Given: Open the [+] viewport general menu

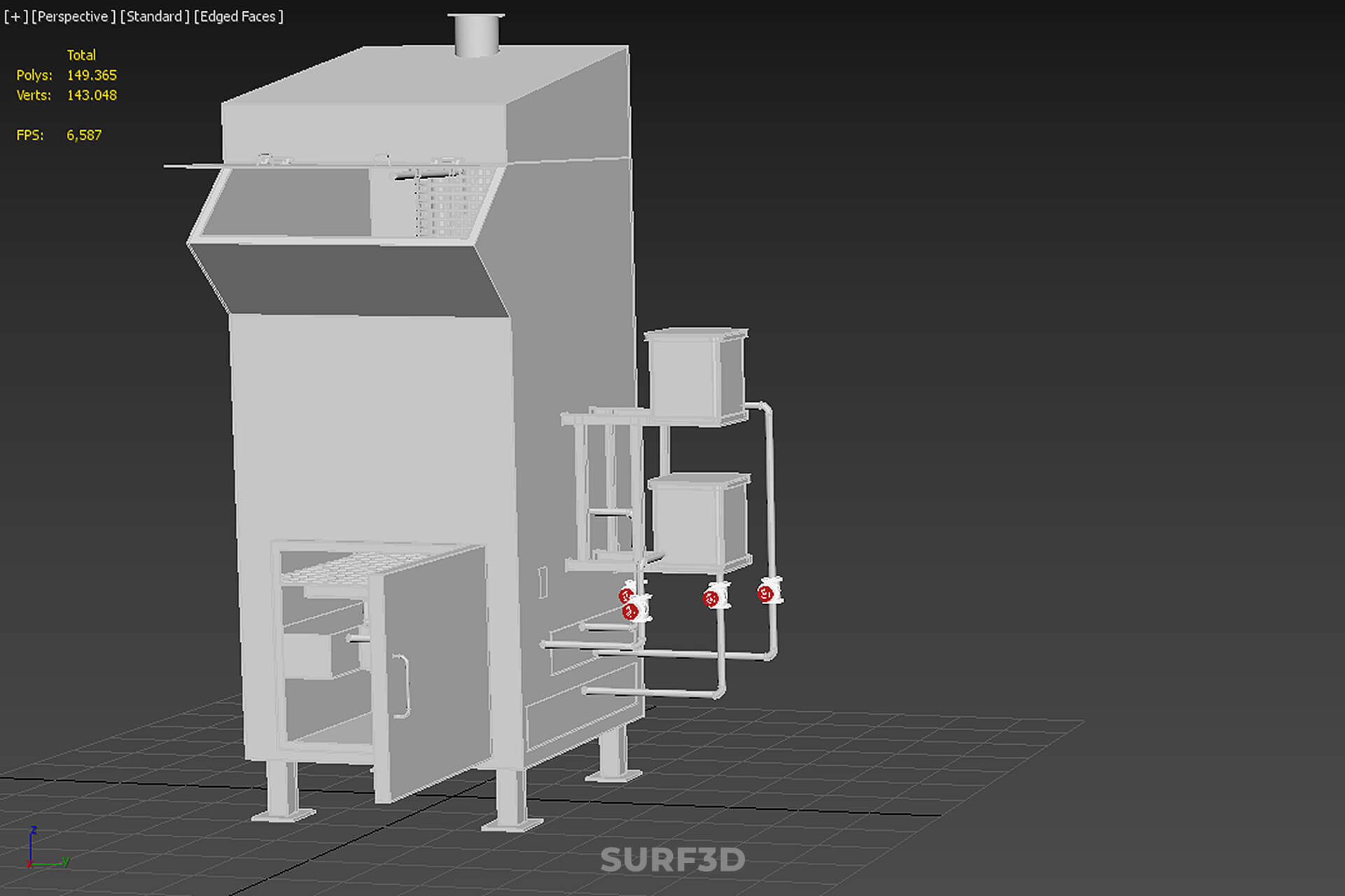Looking at the screenshot, I should coord(16,16).
